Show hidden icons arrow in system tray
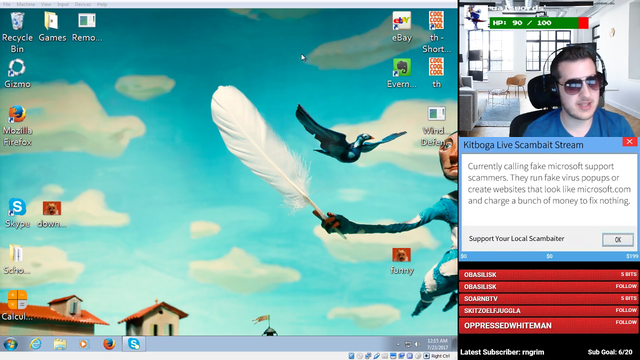 [x=398, y=344]
